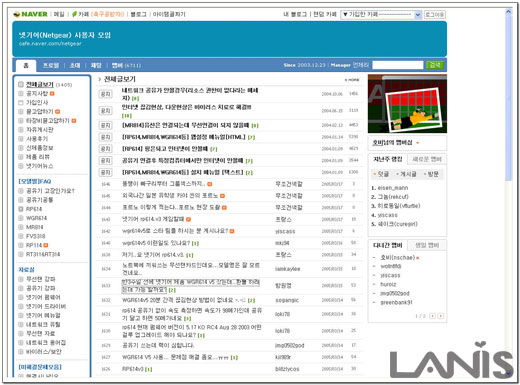
Task: Open post 'wgr614v5 이런일도 있나요?'
Action: click(156, 243)
